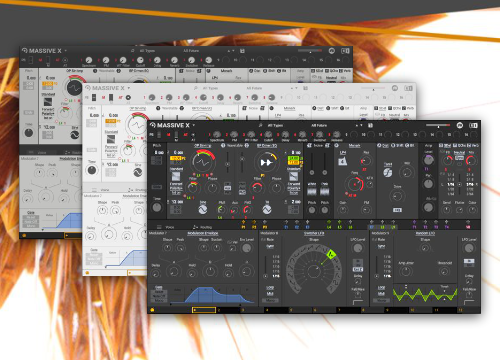The height and width of the screenshot is (360, 500).
Task: Click Neutral label in front window effects section
Action: (x=460, y=152)
